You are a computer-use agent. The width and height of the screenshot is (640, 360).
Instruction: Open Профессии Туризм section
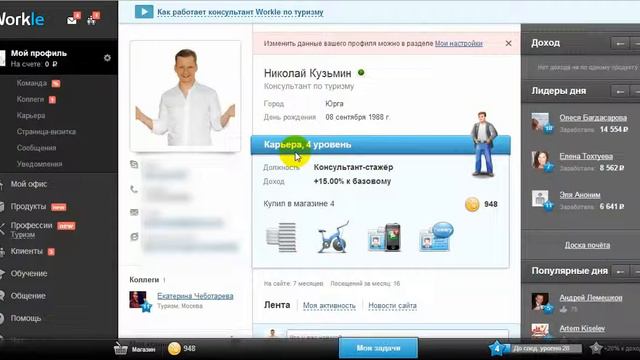pyautogui.click(x=31, y=230)
